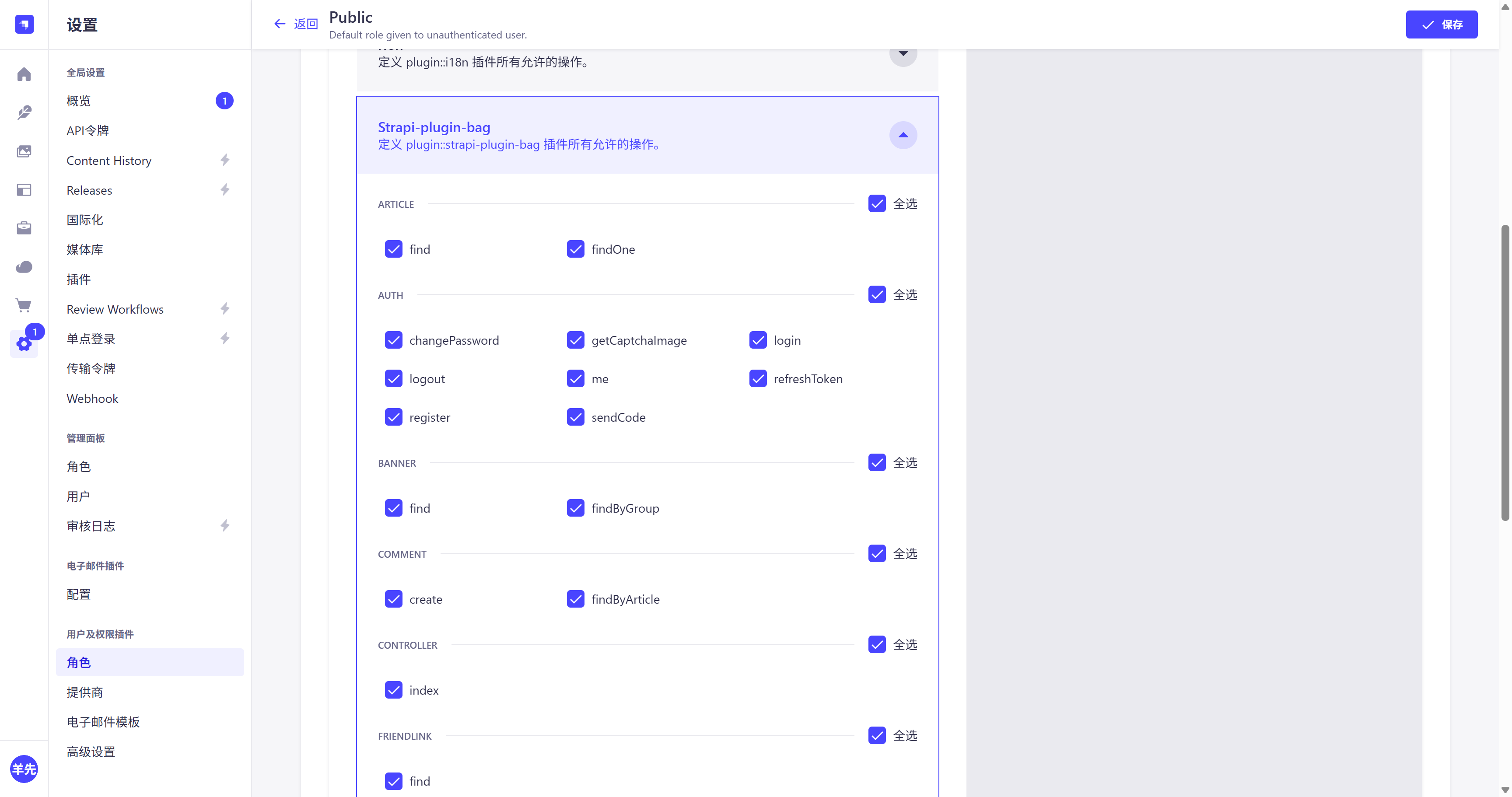Open the Home icon in left rail
Screen dimensions: 1512x797
[x=24, y=74]
